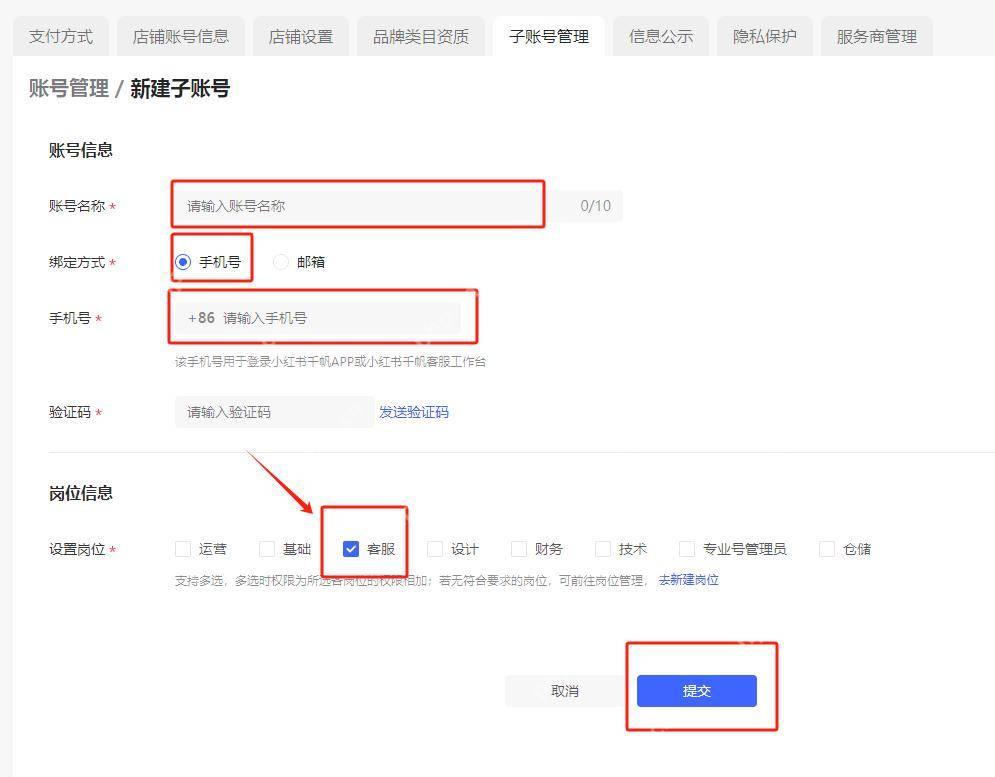
Task: Click the 设置岗位 field label
Action: pyautogui.click(x=77, y=549)
